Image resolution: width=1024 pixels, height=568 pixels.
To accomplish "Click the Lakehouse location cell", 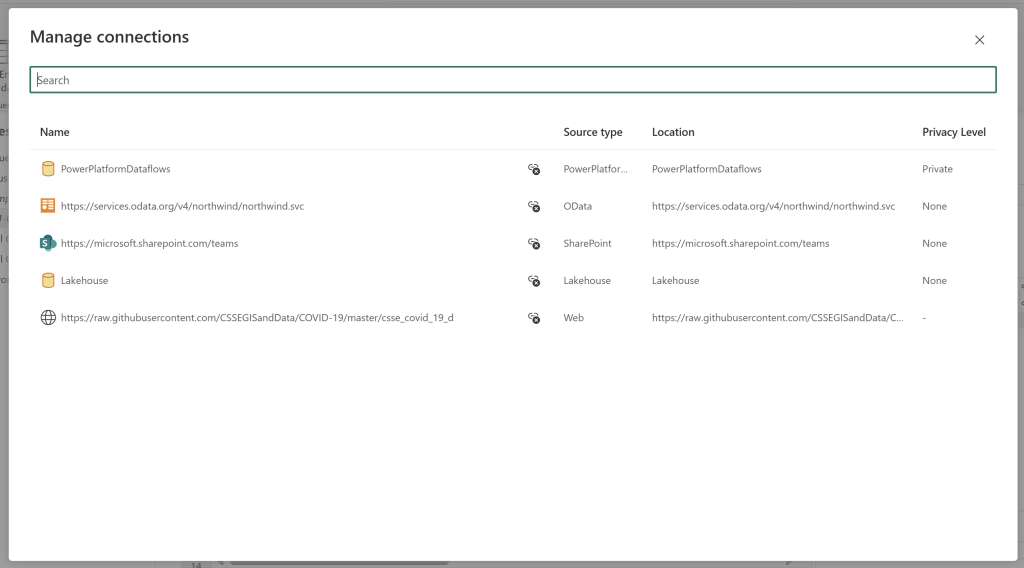I will [x=675, y=281].
